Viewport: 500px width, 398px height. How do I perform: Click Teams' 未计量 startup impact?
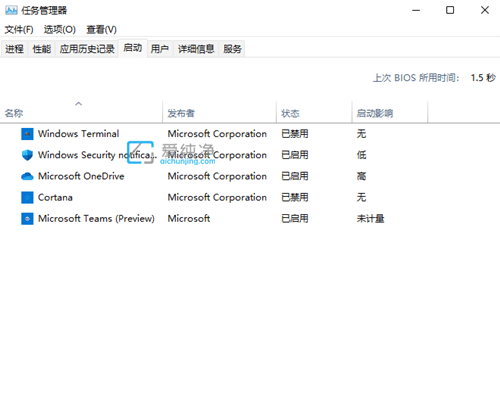coord(370,219)
